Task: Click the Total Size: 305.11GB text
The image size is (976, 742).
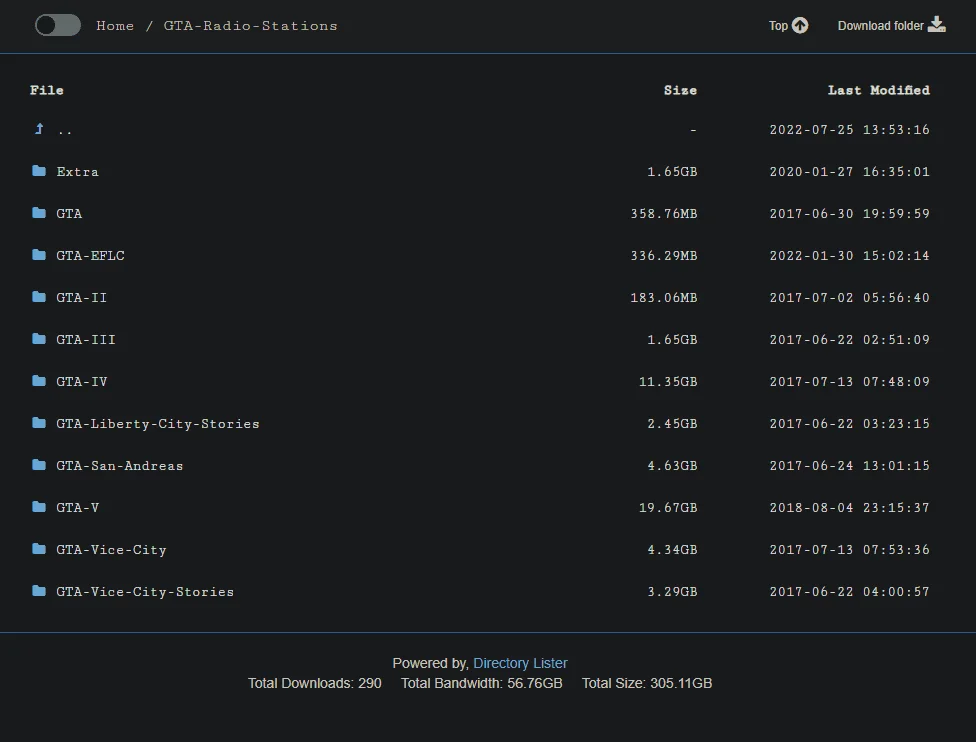Action: pyautogui.click(x=647, y=683)
